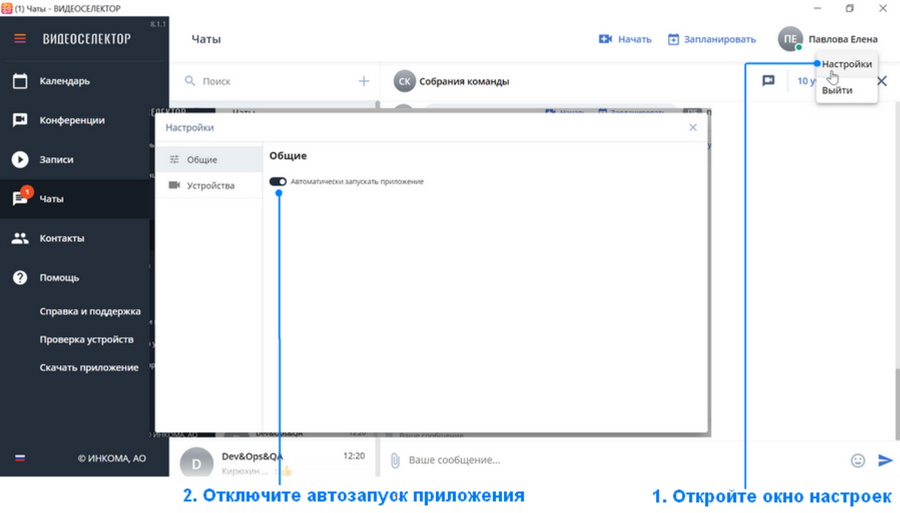Open the Павлова Елена user menu
The width and height of the screenshot is (900, 513).
[x=828, y=39]
